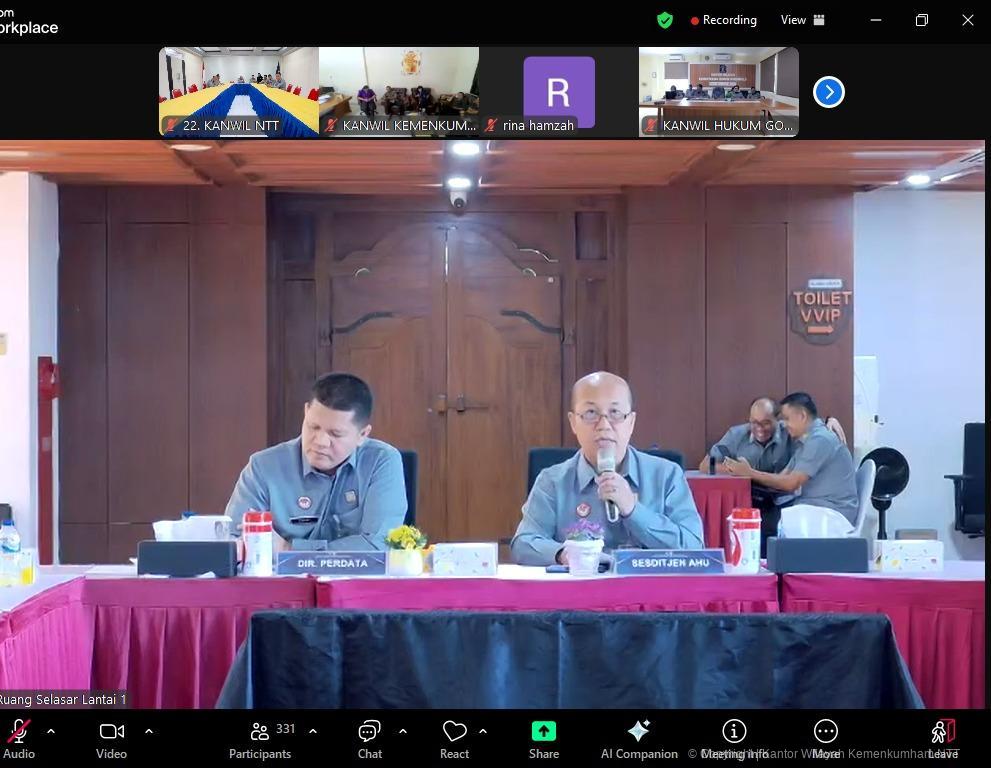The width and height of the screenshot is (991, 768).
Task: Expand the Participants options arrow
Action: [x=313, y=731]
